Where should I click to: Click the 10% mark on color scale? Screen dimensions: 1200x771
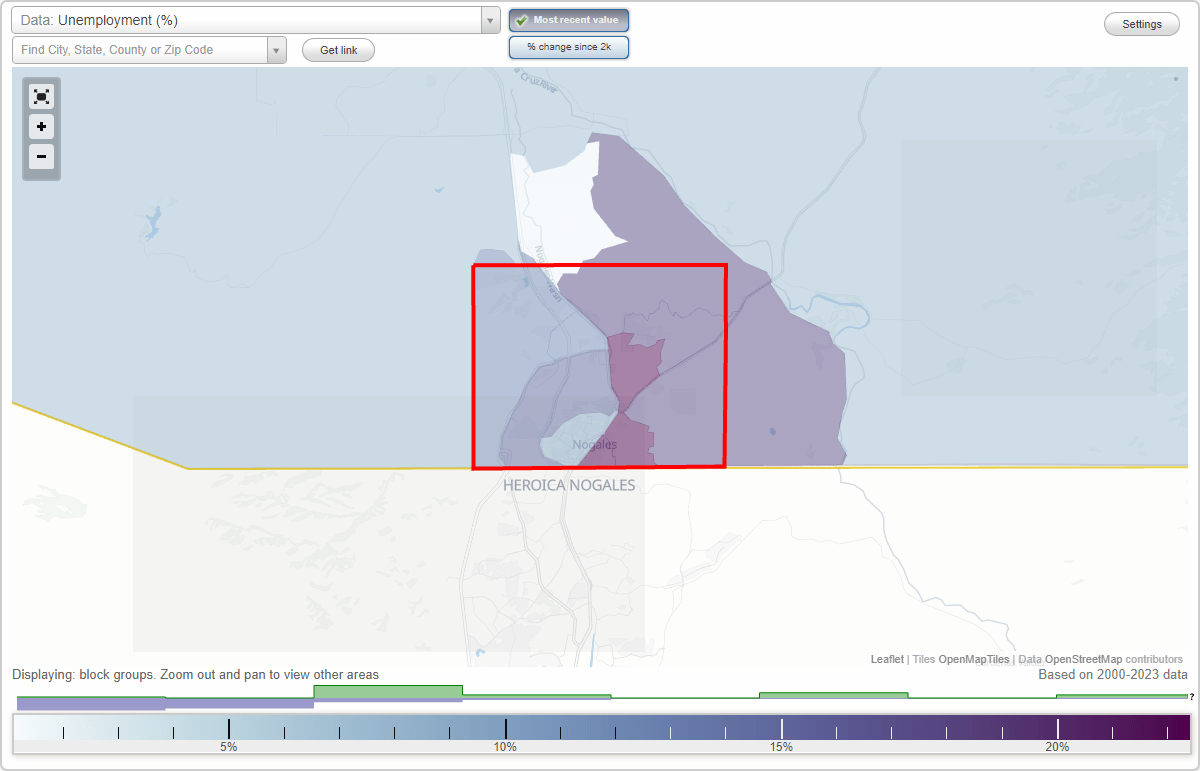point(505,747)
